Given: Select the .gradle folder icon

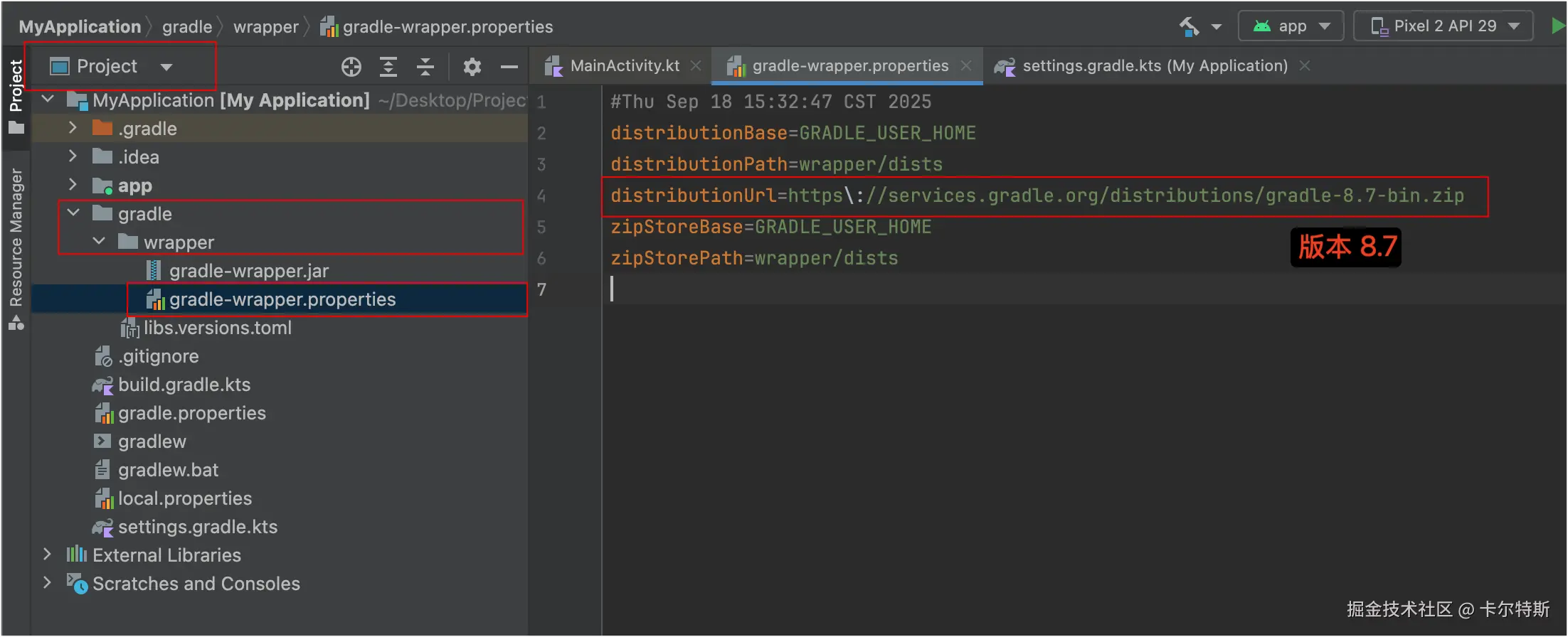Looking at the screenshot, I should click(102, 128).
